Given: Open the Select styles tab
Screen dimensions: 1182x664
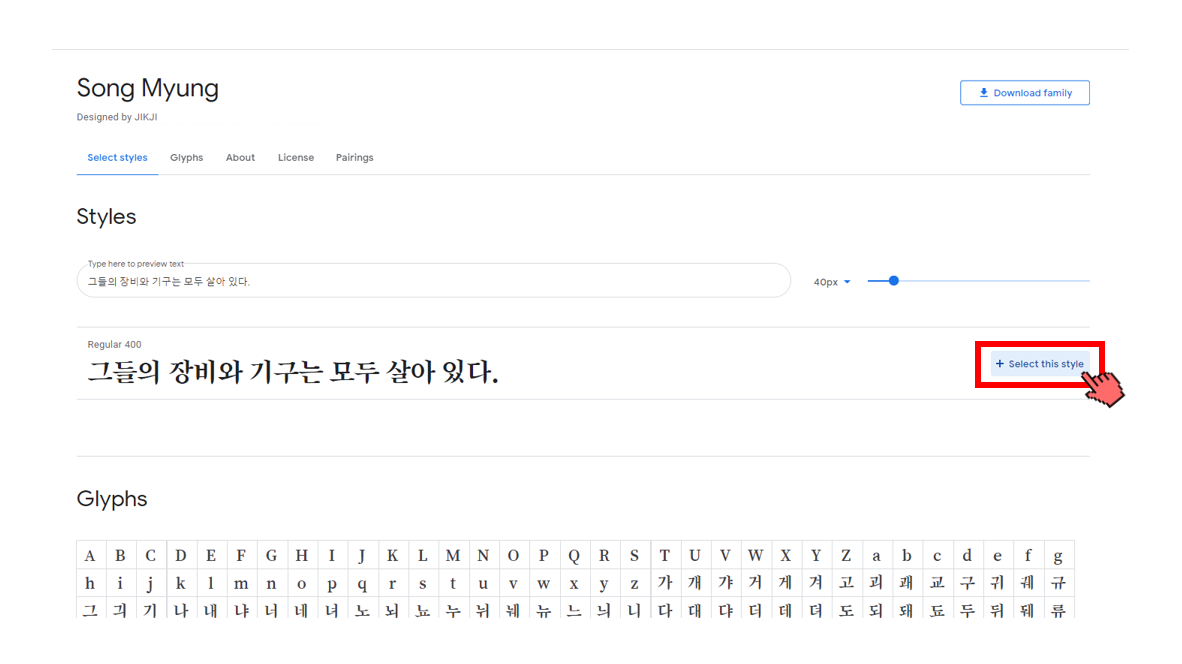Looking at the screenshot, I should pos(118,158).
